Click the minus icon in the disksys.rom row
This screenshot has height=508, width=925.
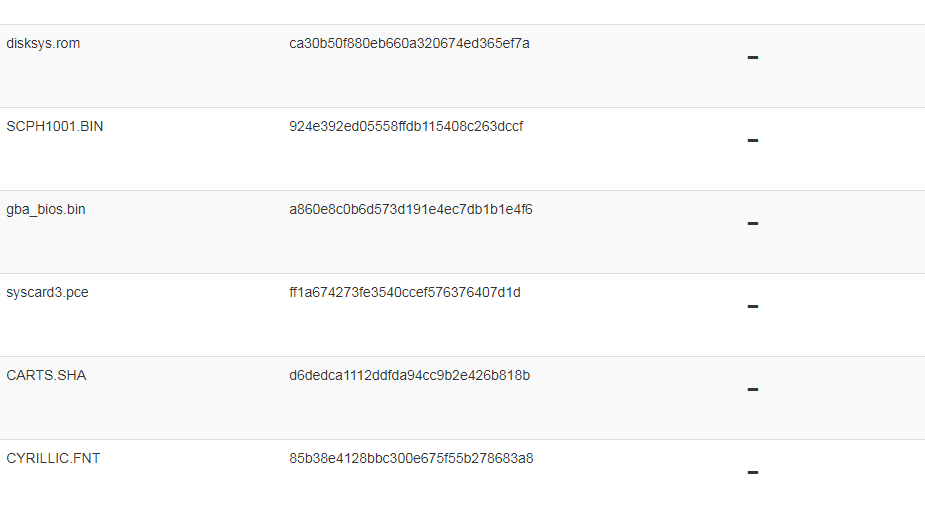click(753, 57)
